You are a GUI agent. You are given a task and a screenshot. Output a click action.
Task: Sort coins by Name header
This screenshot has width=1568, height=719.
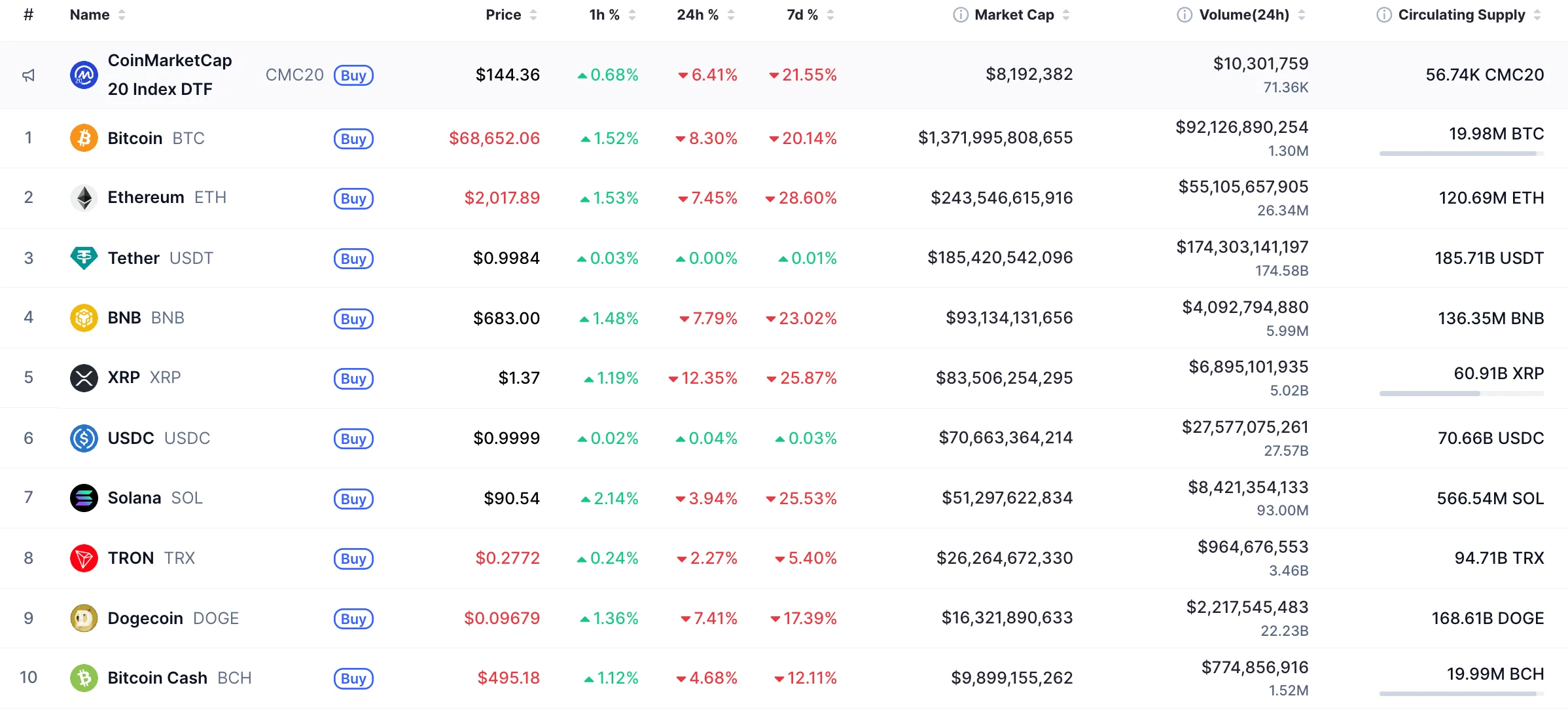pos(90,15)
